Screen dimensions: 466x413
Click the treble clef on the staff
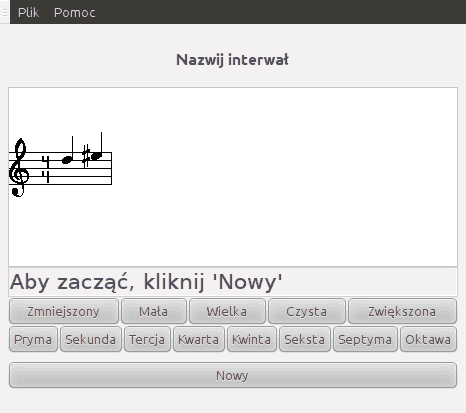(19, 167)
